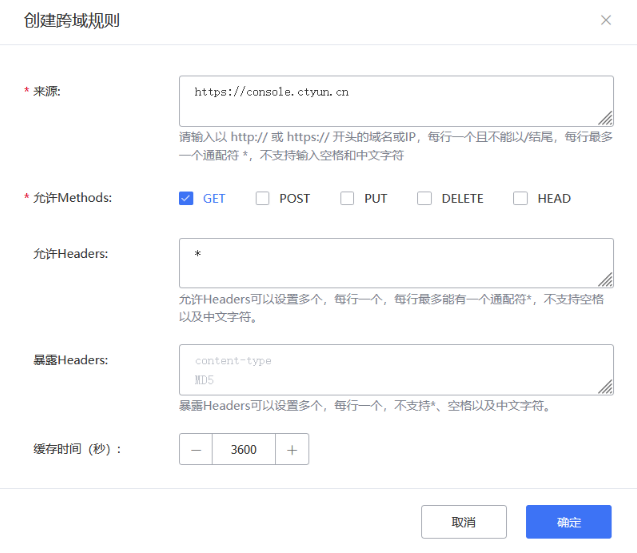Click the 允许Headers field label
637x553 pixels.
71,254
